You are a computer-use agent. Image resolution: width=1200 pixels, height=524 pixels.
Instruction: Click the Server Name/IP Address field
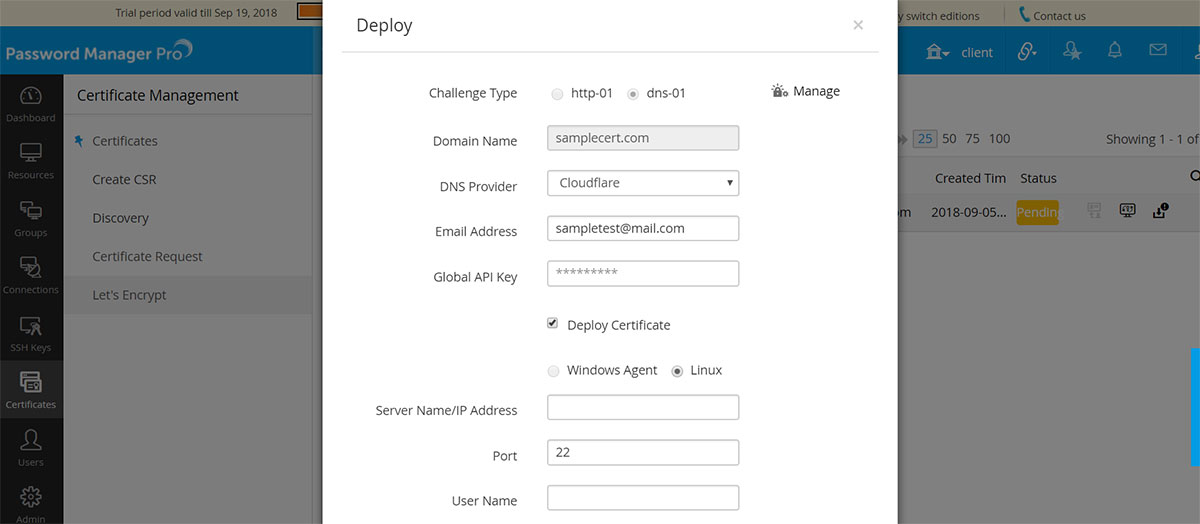coord(642,408)
